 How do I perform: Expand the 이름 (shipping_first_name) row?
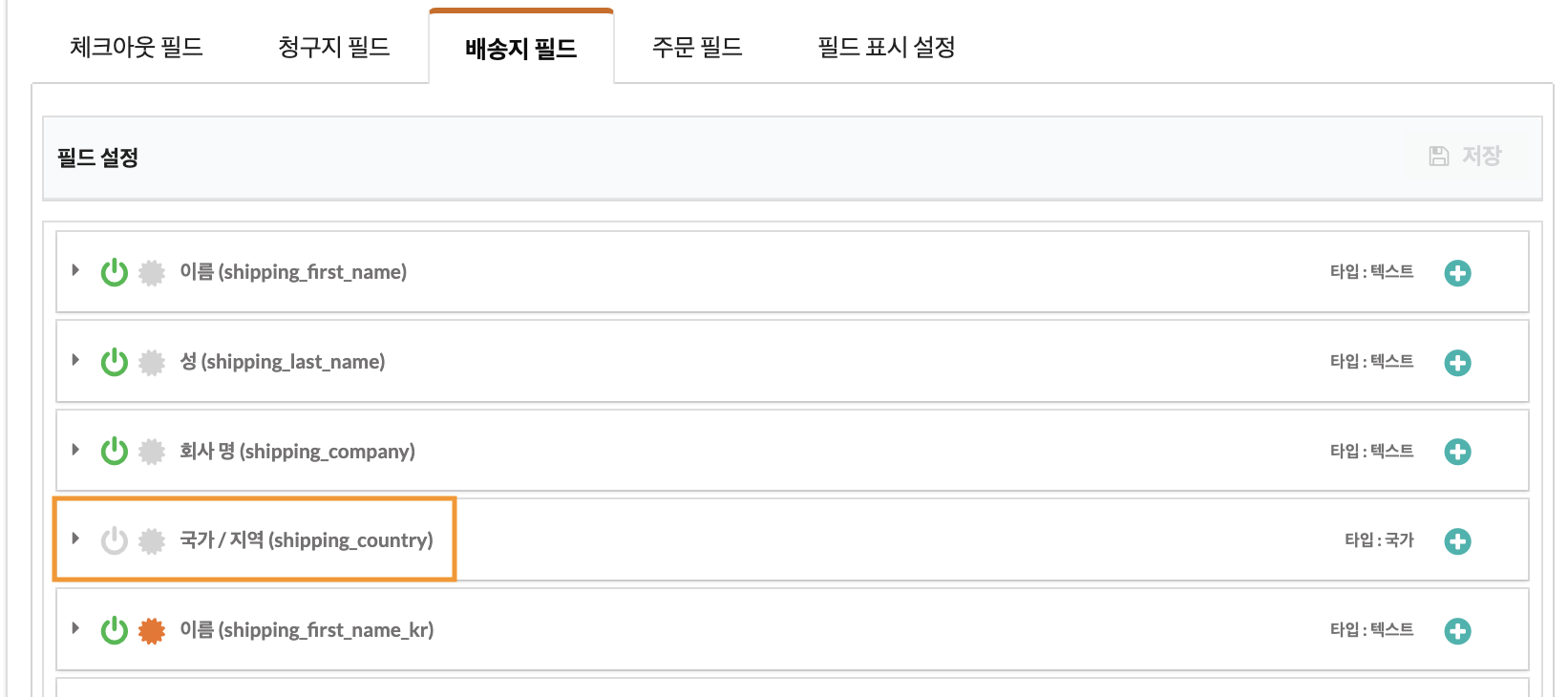75,270
